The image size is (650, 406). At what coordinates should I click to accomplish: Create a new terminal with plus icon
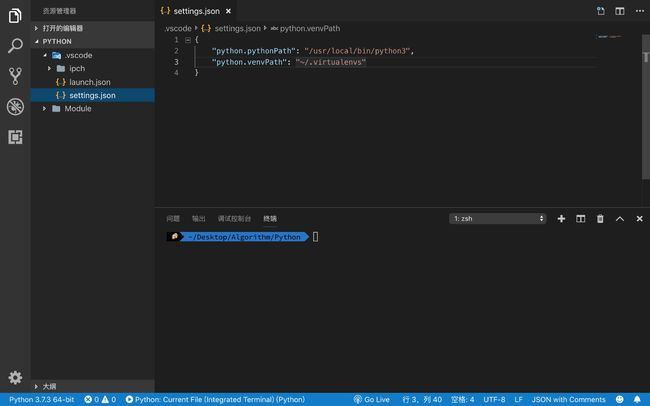point(561,219)
